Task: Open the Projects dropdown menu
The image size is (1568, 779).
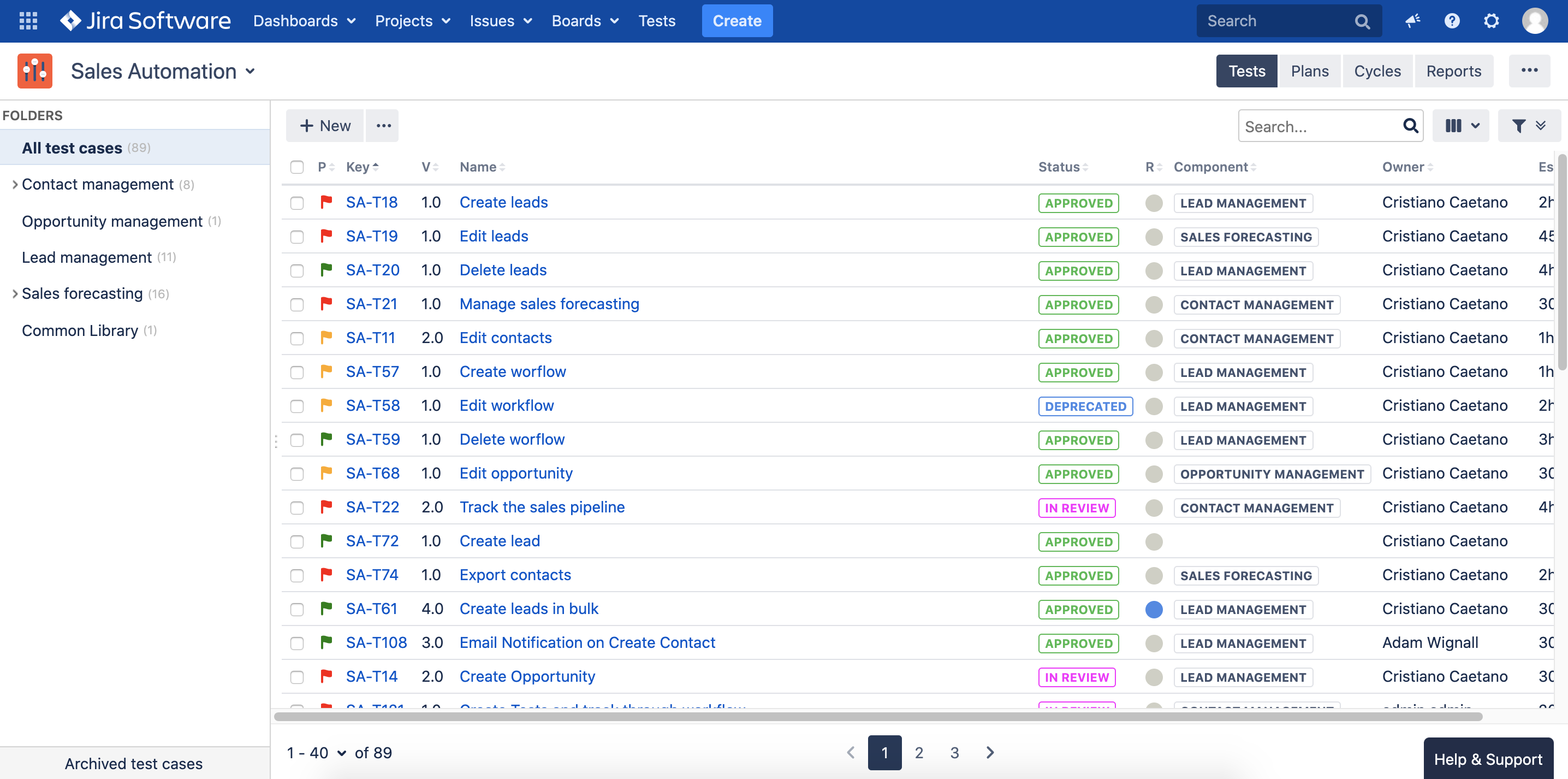Action: 413,21
